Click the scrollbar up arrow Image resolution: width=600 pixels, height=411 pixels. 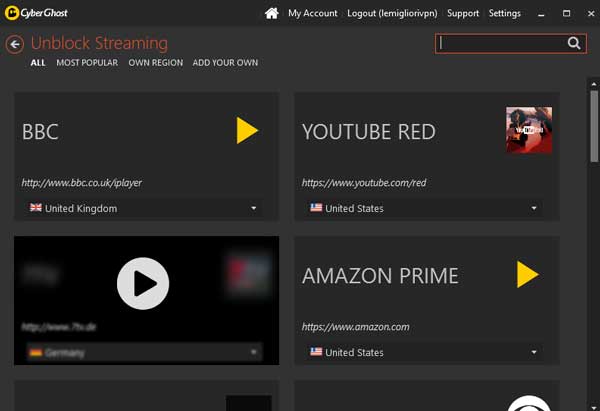pos(594,84)
